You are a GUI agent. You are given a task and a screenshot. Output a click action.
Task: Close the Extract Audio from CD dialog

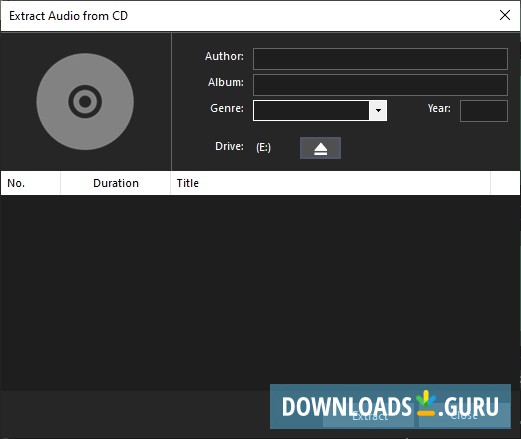coord(505,15)
